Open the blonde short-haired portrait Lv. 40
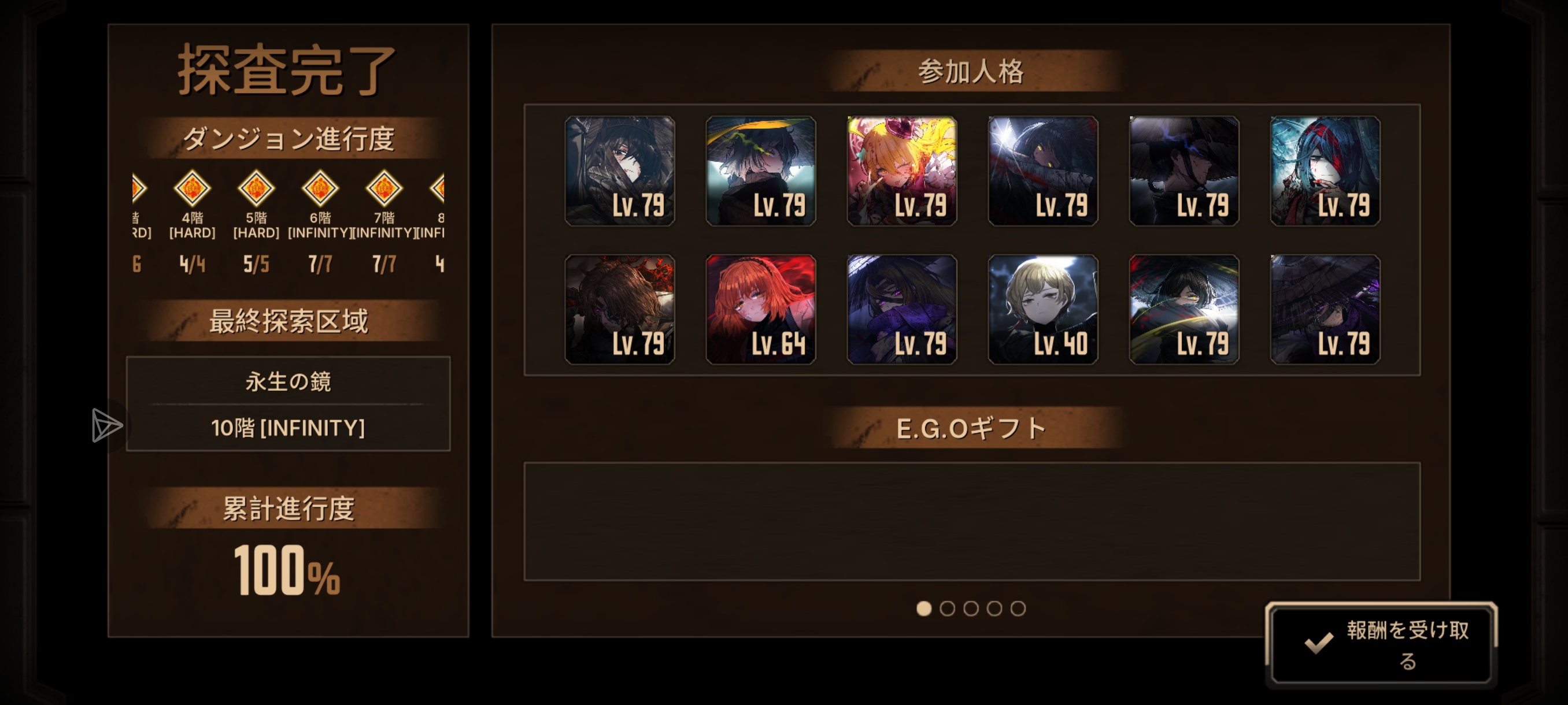The image size is (1568, 705). pyautogui.click(x=1042, y=310)
